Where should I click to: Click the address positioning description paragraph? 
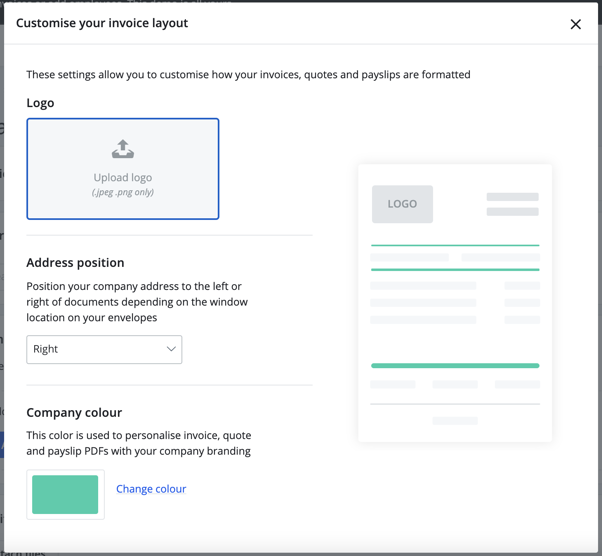pos(137,302)
